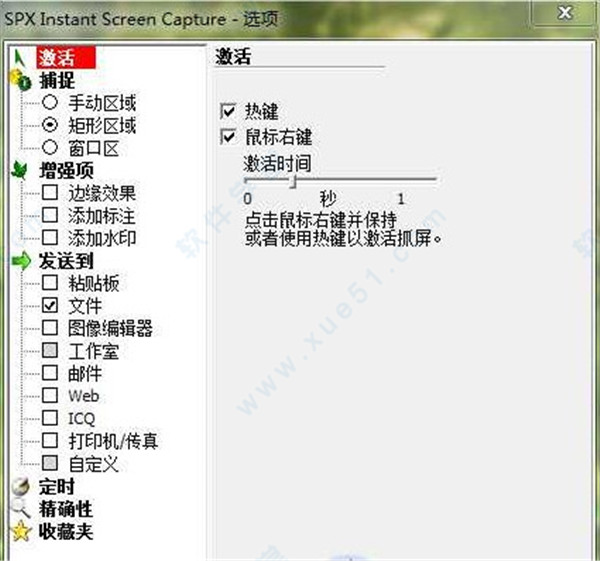The width and height of the screenshot is (600, 561).
Task: Enable the 添加水印 checkbox
Action: tap(50, 238)
